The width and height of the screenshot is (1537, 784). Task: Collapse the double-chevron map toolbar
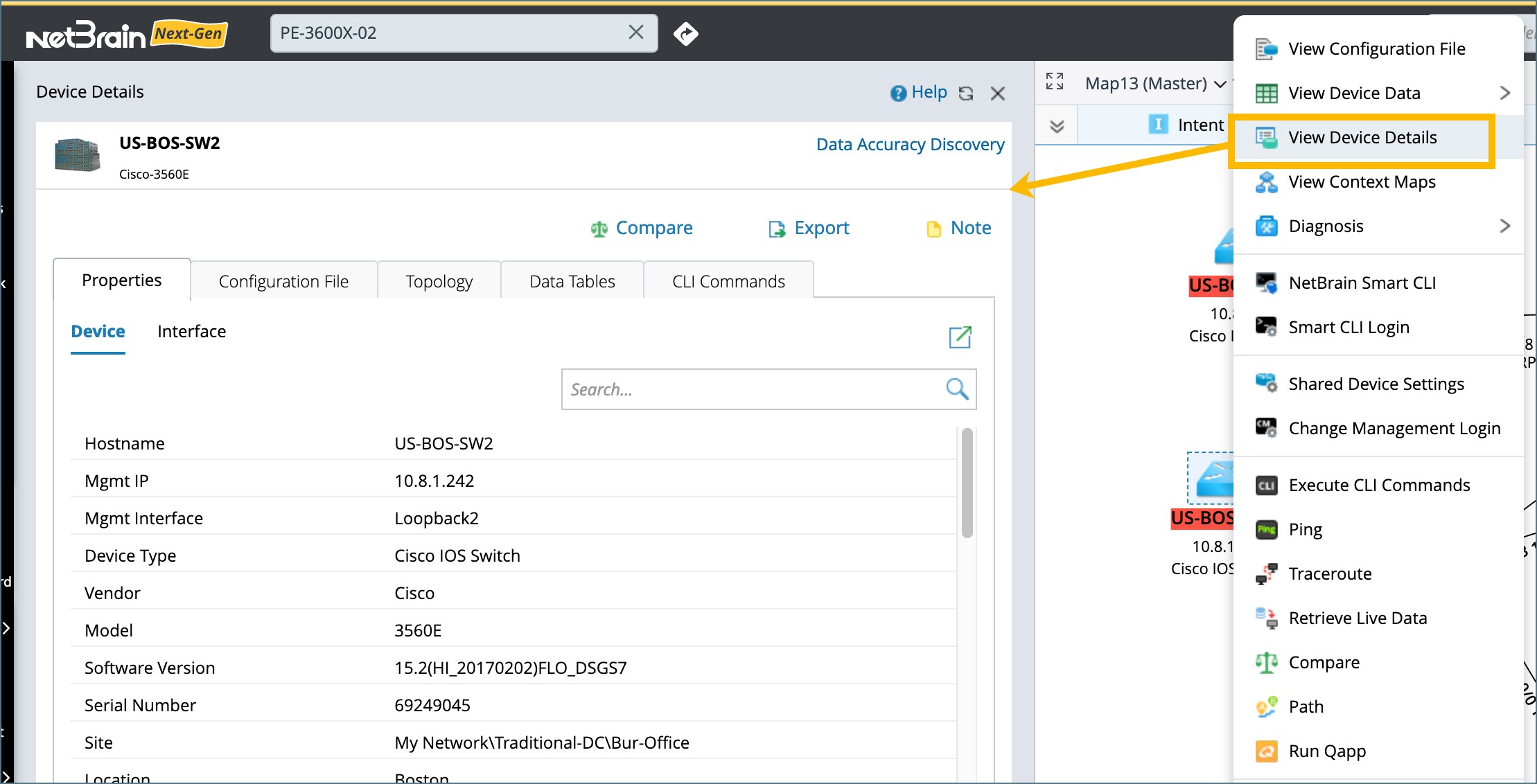click(1057, 126)
